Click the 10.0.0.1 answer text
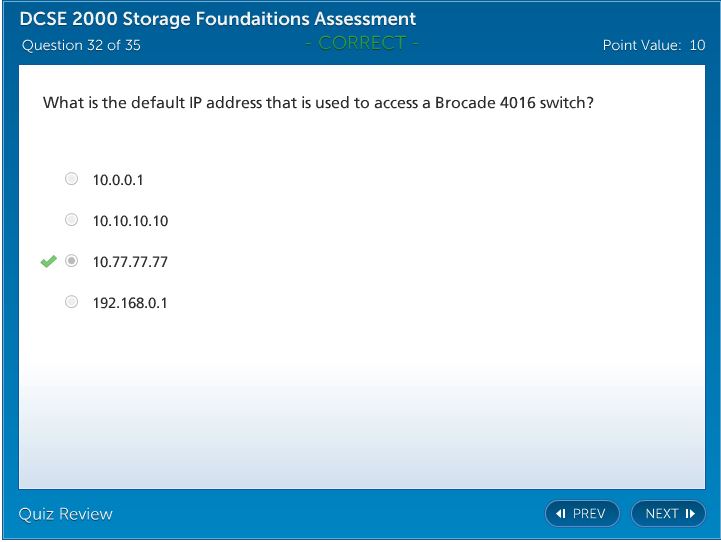The image size is (721, 542). [118, 180]
